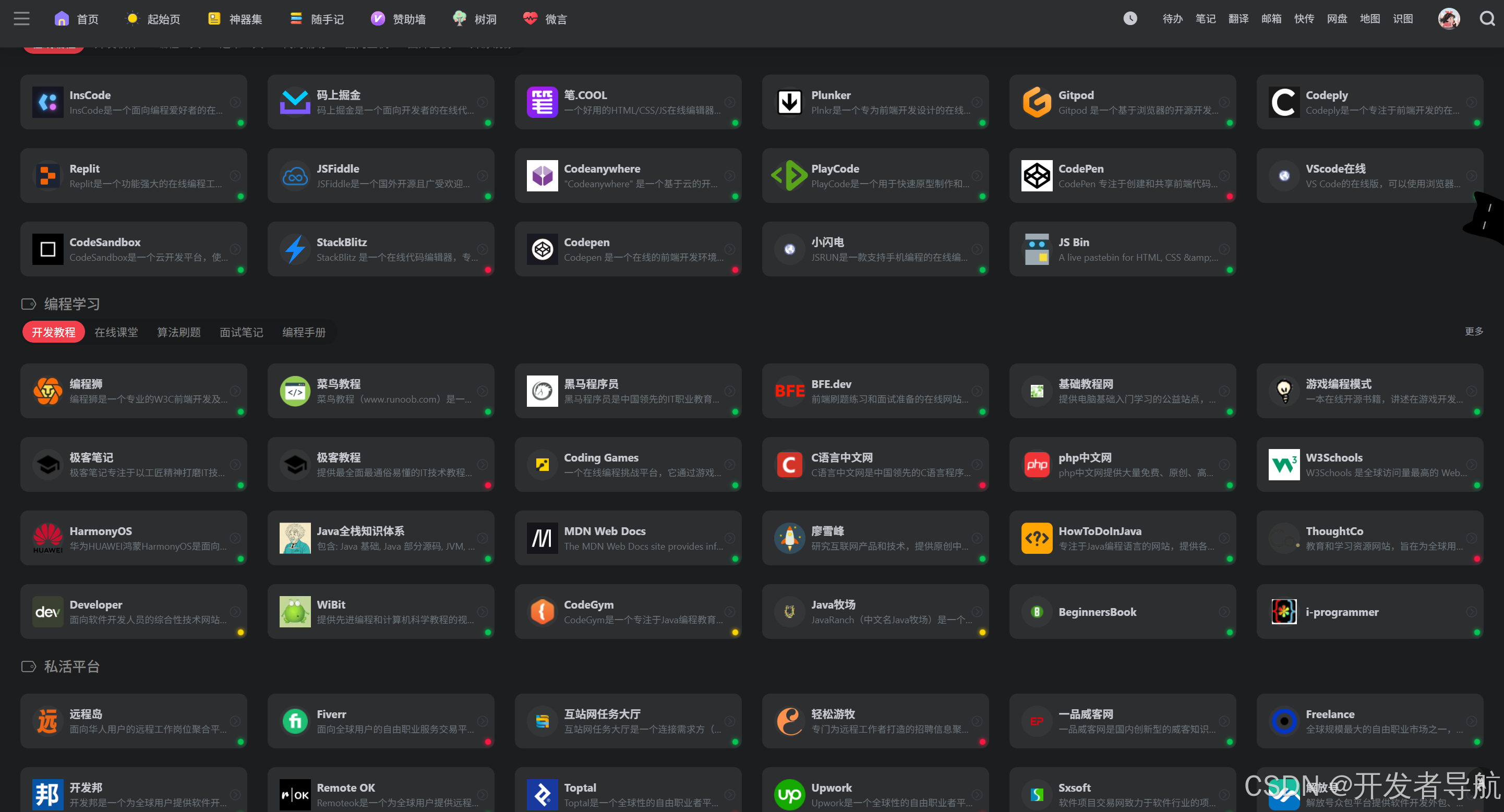
Task: Open the 首页 home menu item
Action: tap(76, 19)
